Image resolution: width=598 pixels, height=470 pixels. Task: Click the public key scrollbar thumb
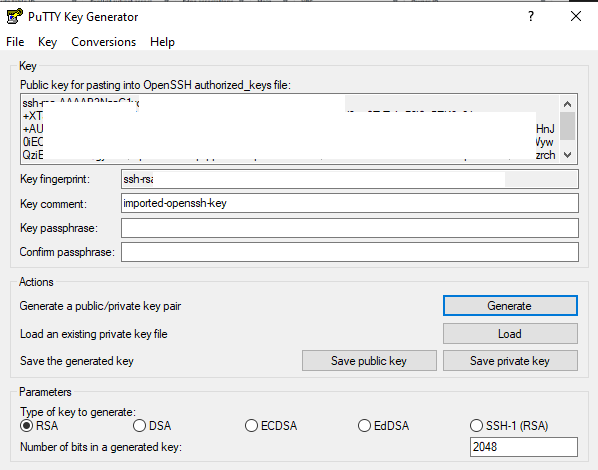click(x=567, y=126)
